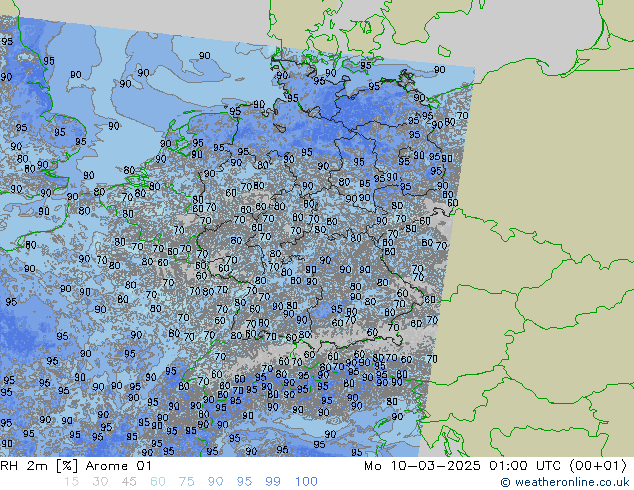Select legend value 45 in colour scale

129,482
